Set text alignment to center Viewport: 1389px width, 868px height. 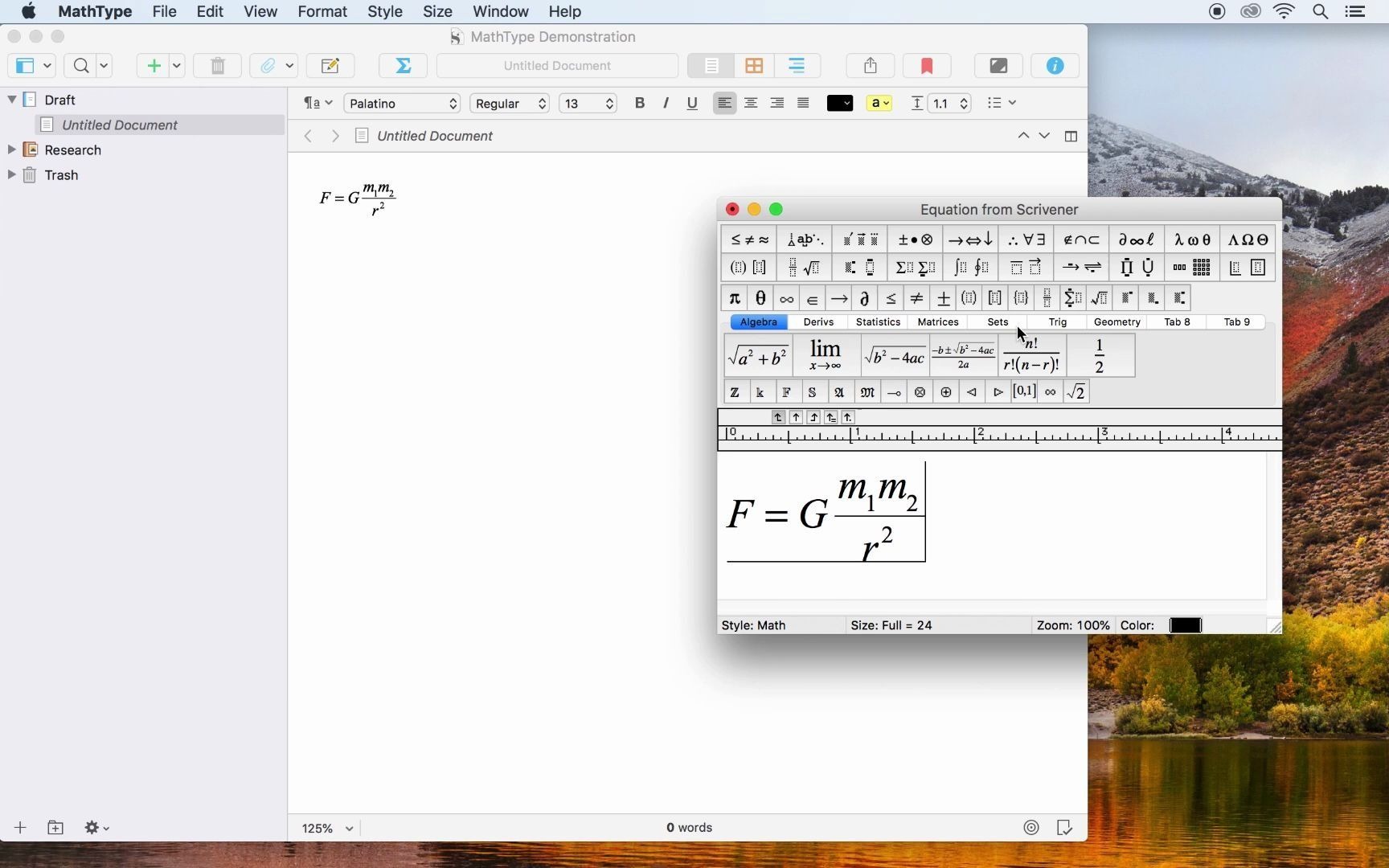click(x=751, y=103)
